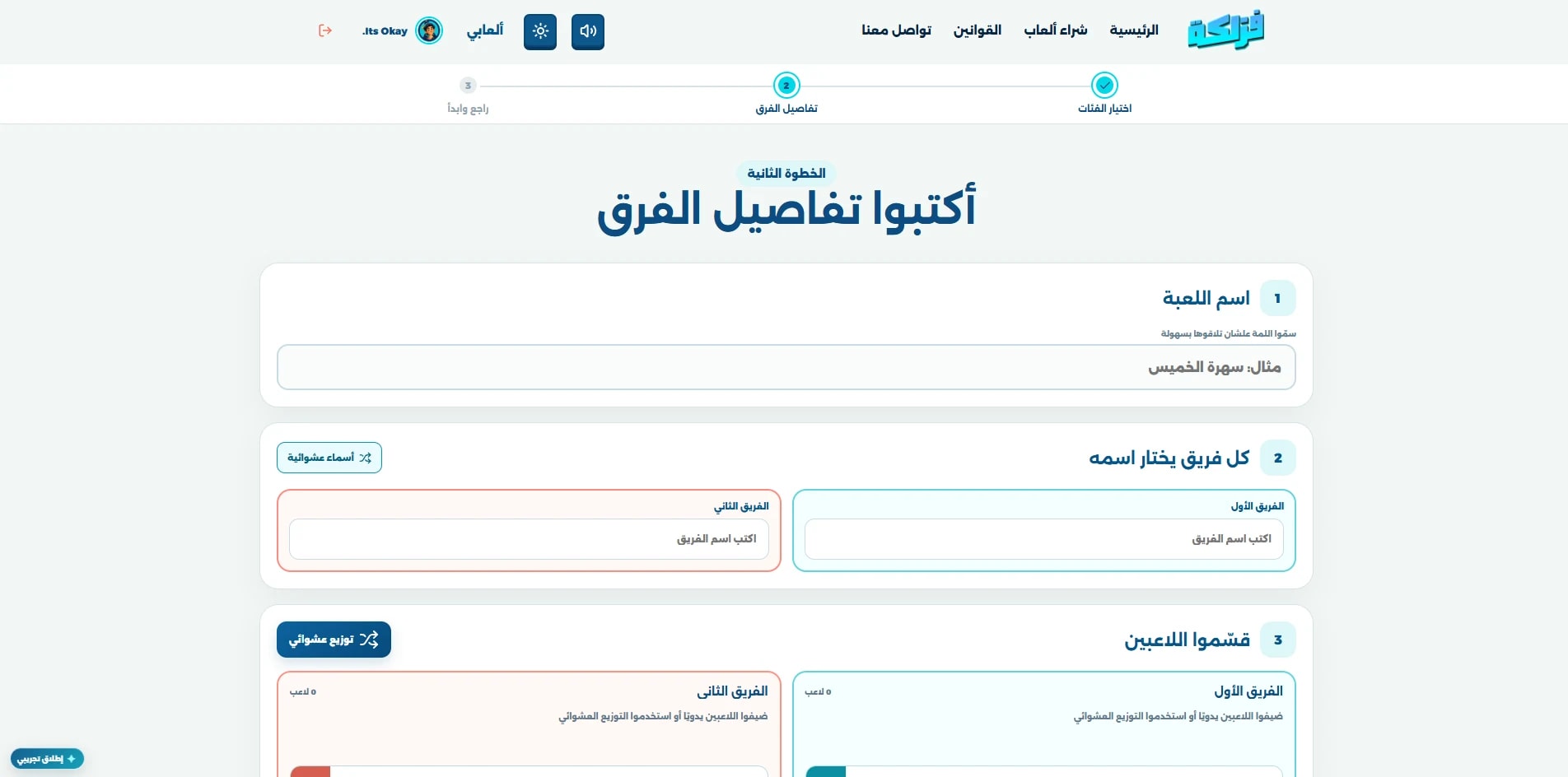Click the section number 2 badge
1568x777 pixels.
pos(1277,458)
